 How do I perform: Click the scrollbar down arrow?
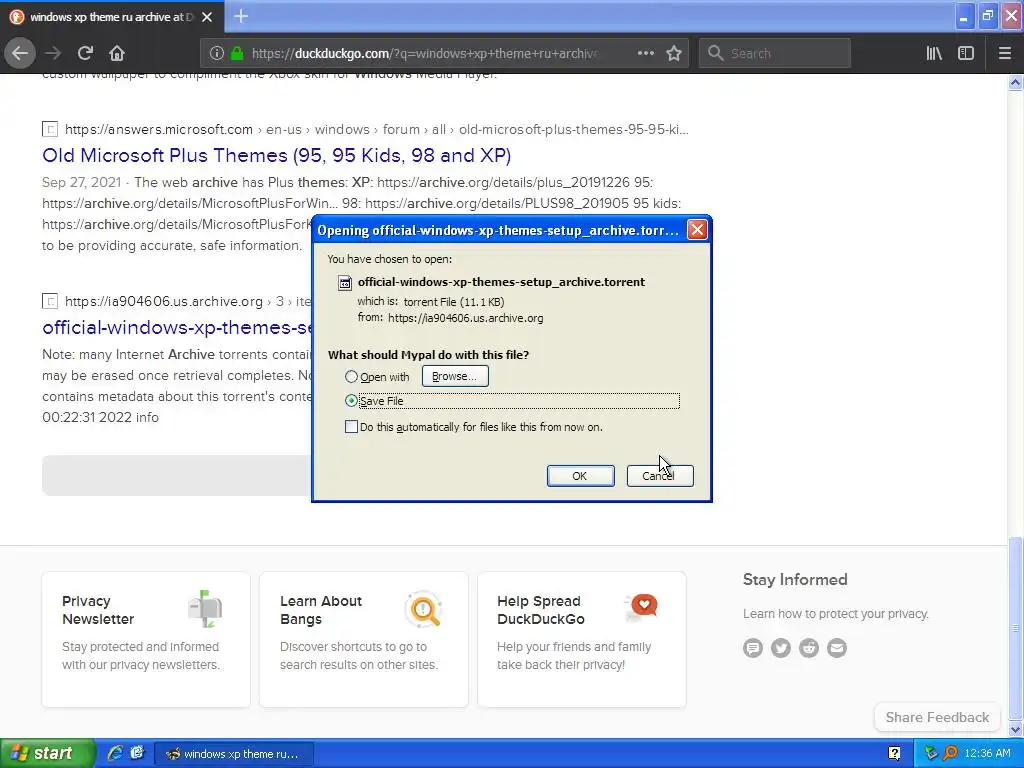tap(1015, 729)
